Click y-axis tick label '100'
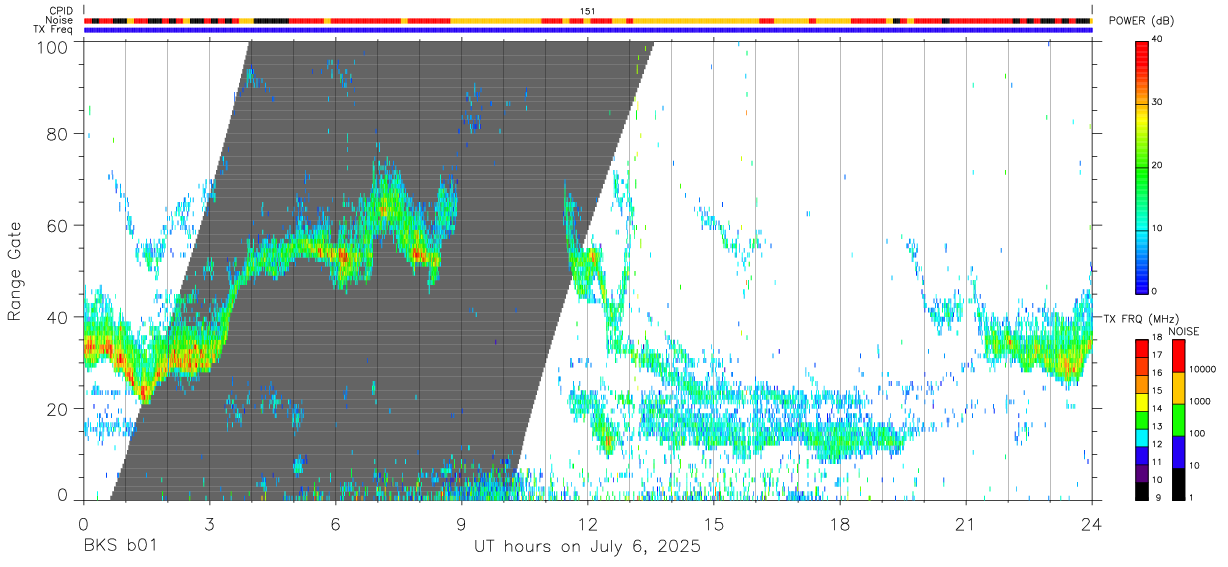 pyautogui.click(x=53, y=47)
